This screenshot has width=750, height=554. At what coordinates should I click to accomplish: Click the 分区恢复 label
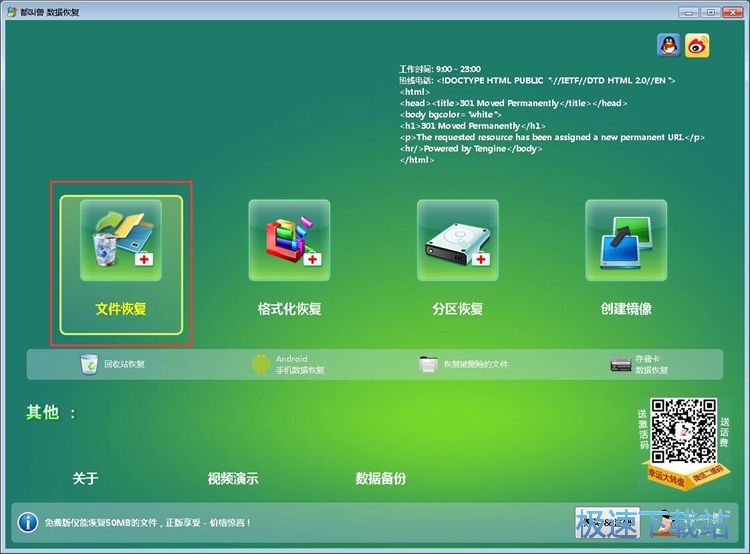458,309
